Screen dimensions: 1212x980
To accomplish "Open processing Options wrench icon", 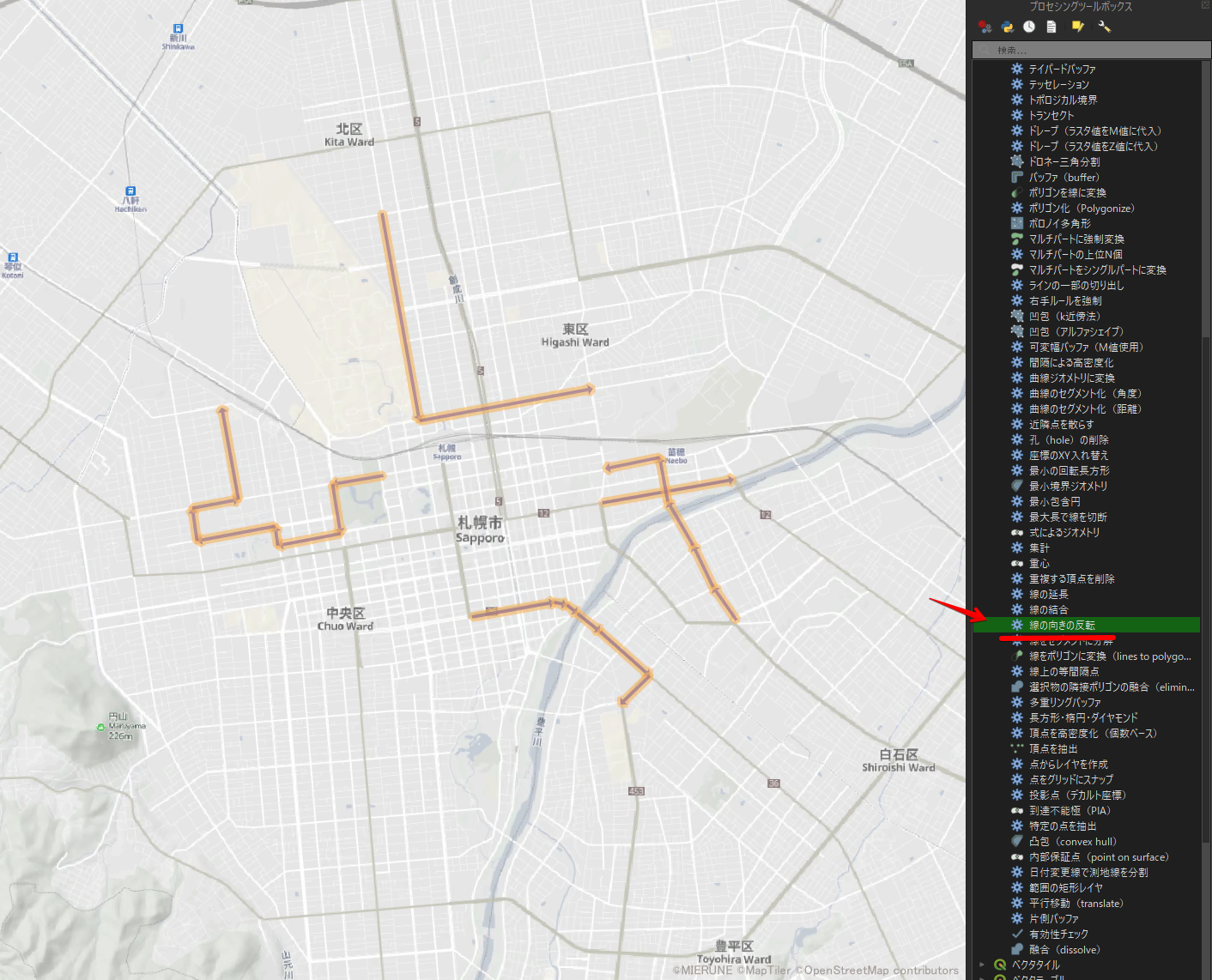I will (1105, 27).
